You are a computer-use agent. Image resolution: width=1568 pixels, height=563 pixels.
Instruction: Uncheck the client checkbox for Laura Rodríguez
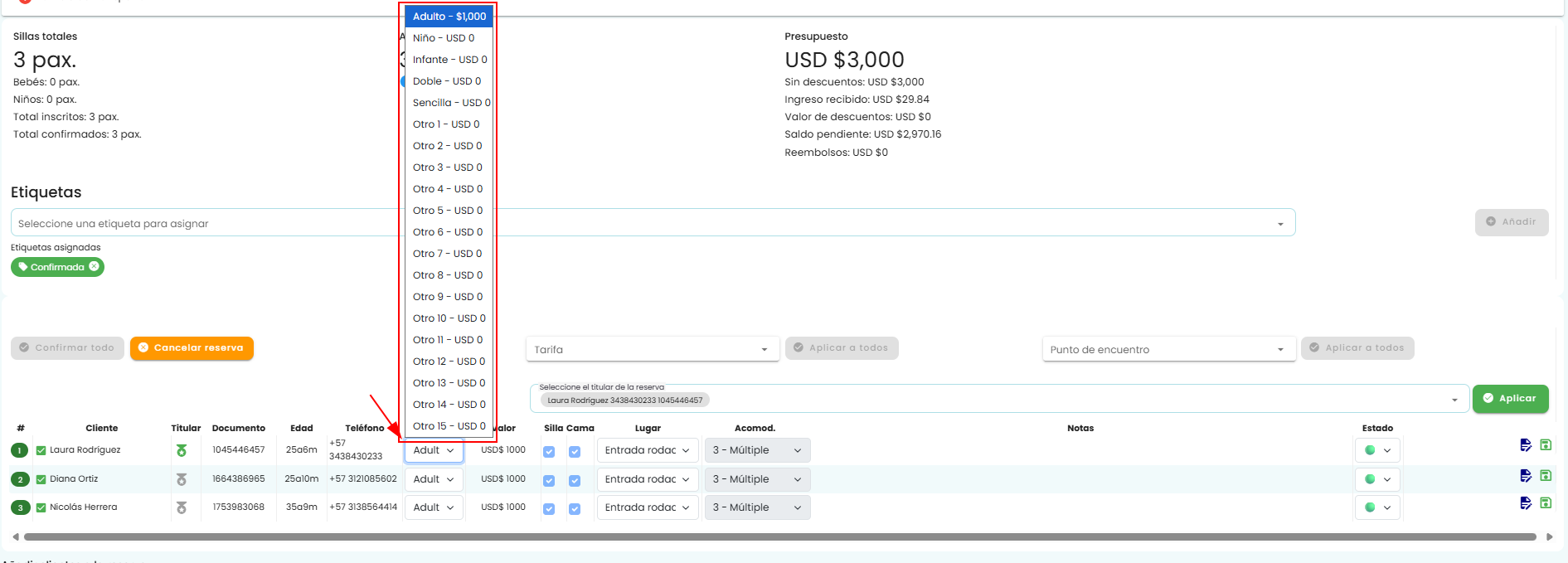41,450
